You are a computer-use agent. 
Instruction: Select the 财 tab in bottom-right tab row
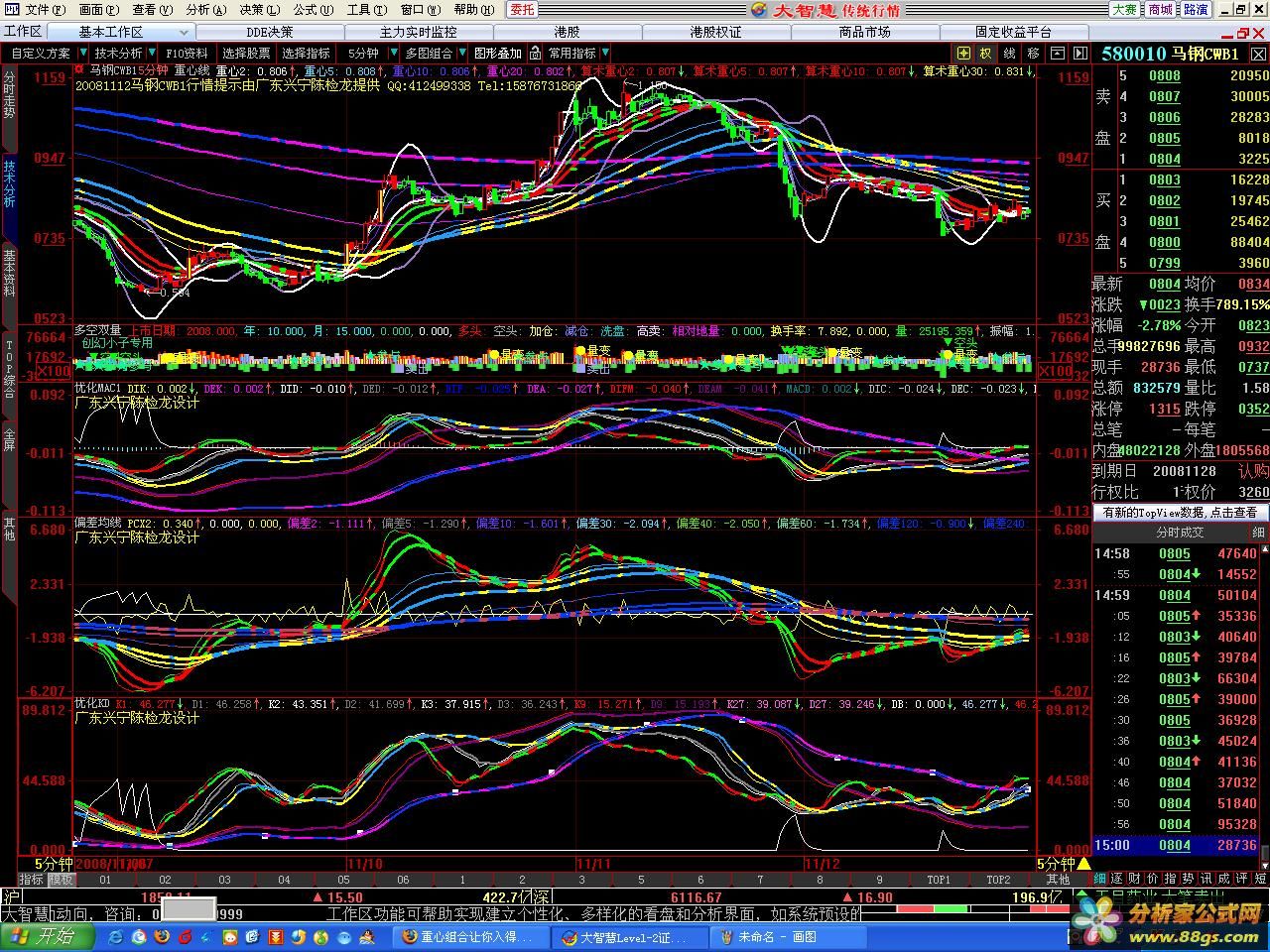pyautogui.click(x=1135, y=879)
